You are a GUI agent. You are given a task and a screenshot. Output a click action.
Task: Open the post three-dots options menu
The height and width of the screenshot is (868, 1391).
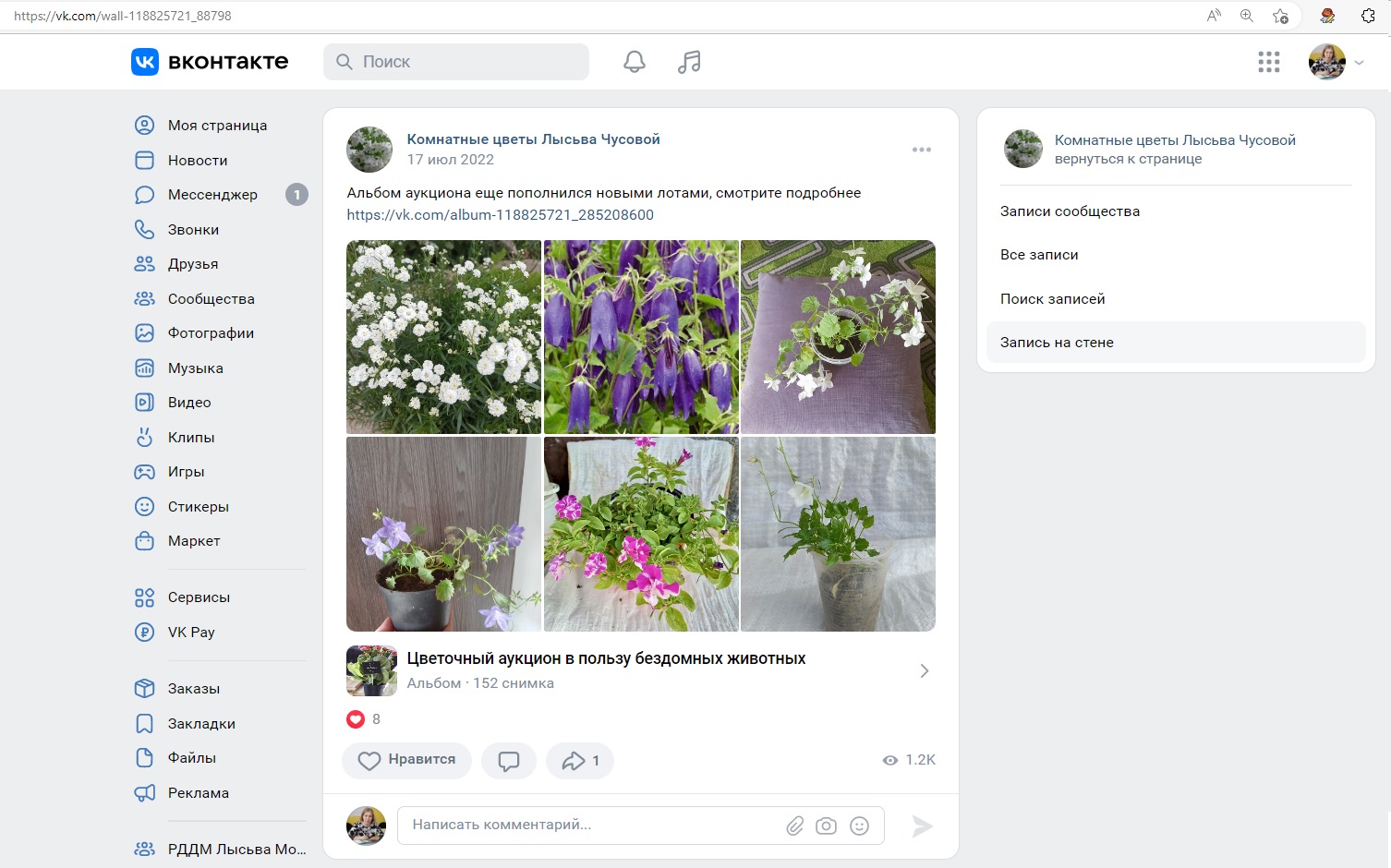click(x=921, y=150)
